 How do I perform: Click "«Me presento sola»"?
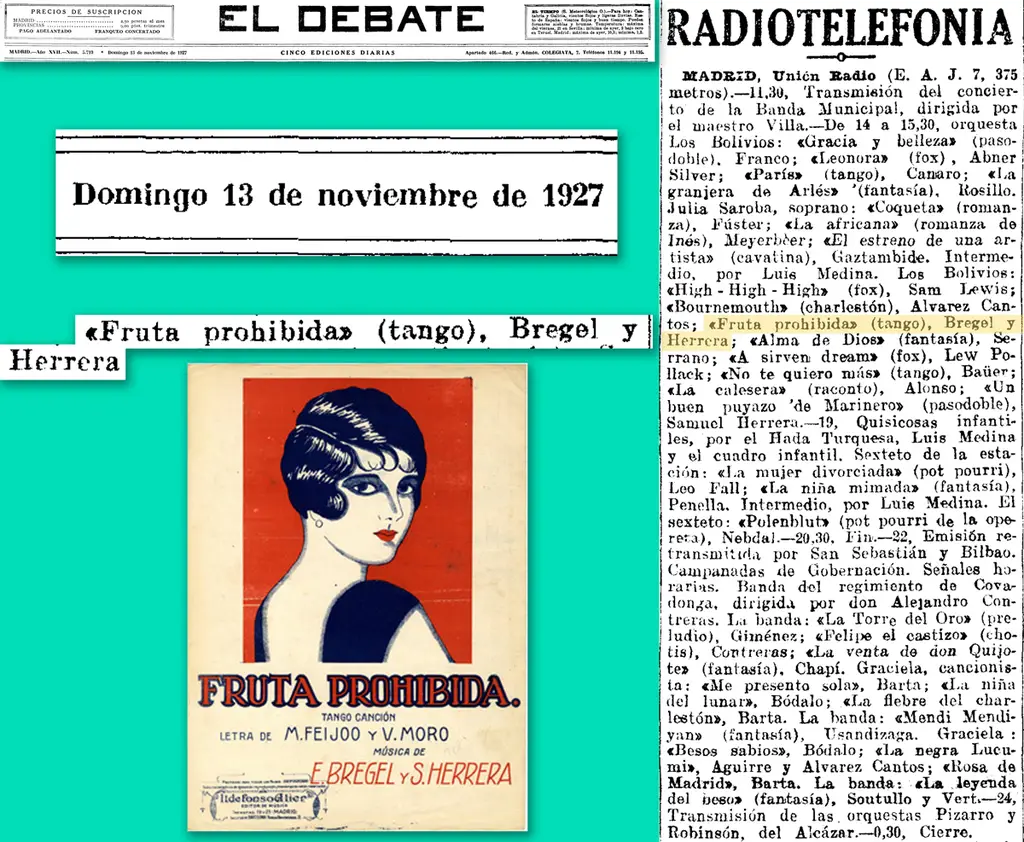coord(781,685)
